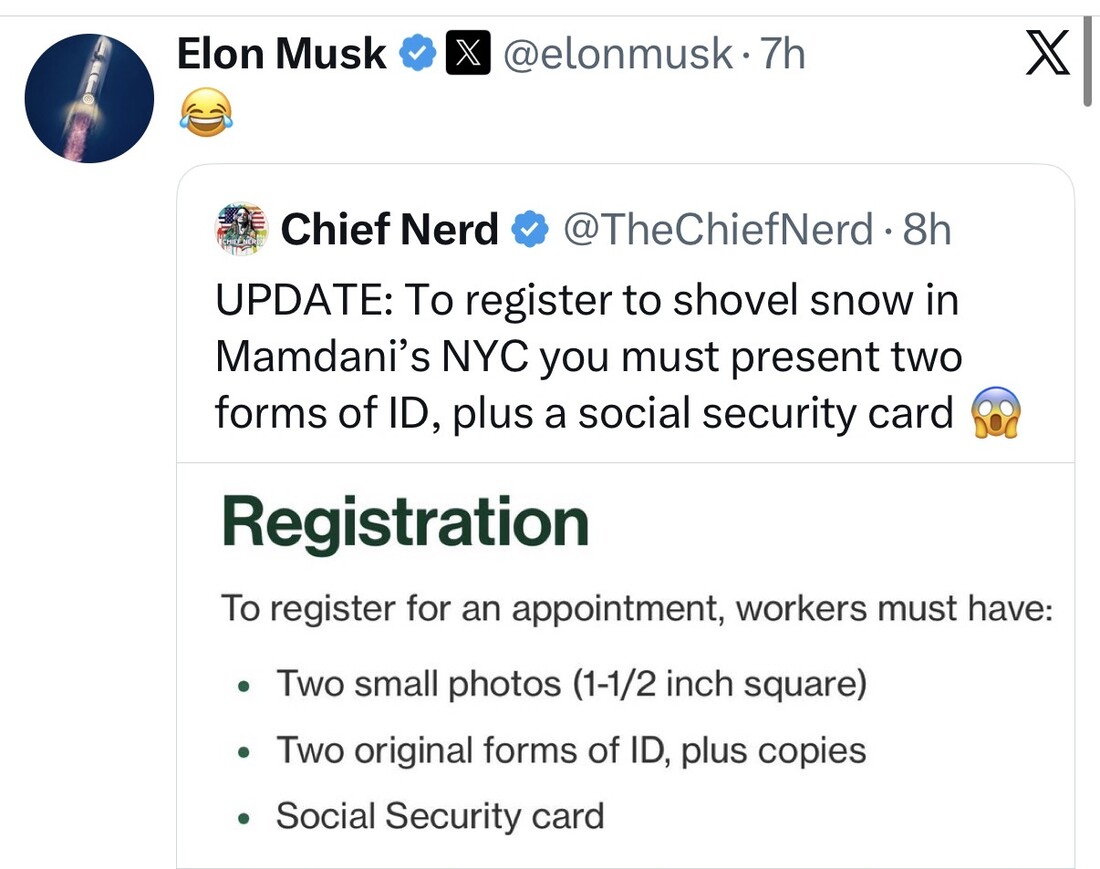Click Chief Nerd's blue verified badge
The height and width of the screenshot is (869, 1100).
(529, 231)
